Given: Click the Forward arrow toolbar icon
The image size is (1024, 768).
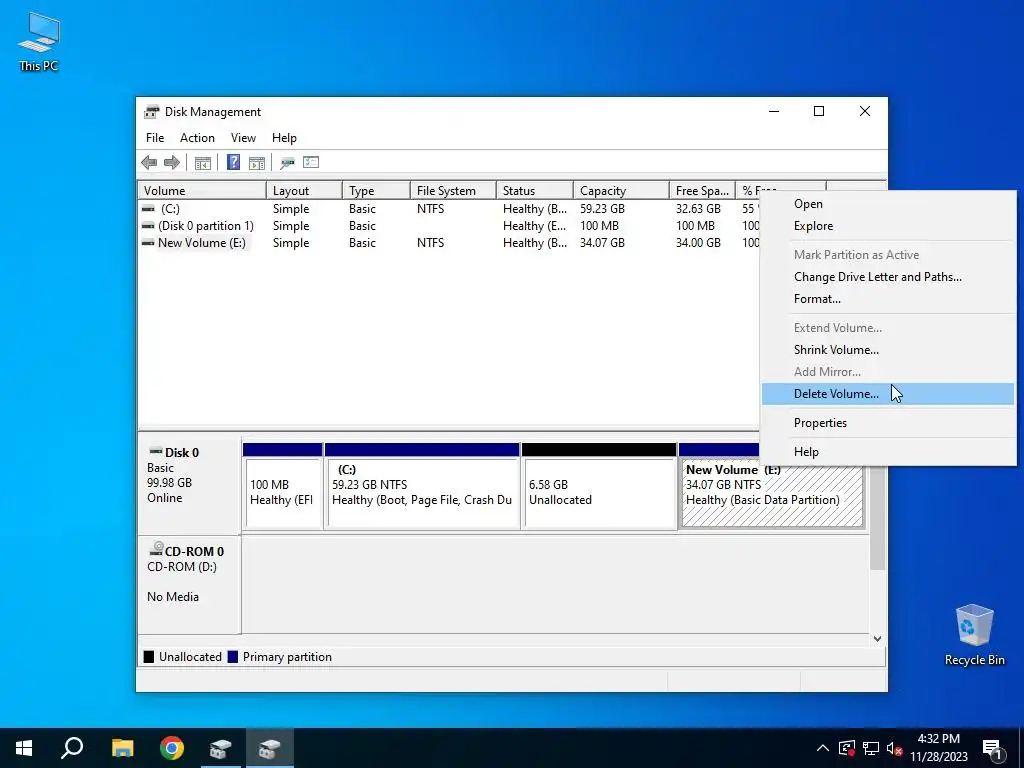Looking at the screenshot, I should tap(172, 163).
